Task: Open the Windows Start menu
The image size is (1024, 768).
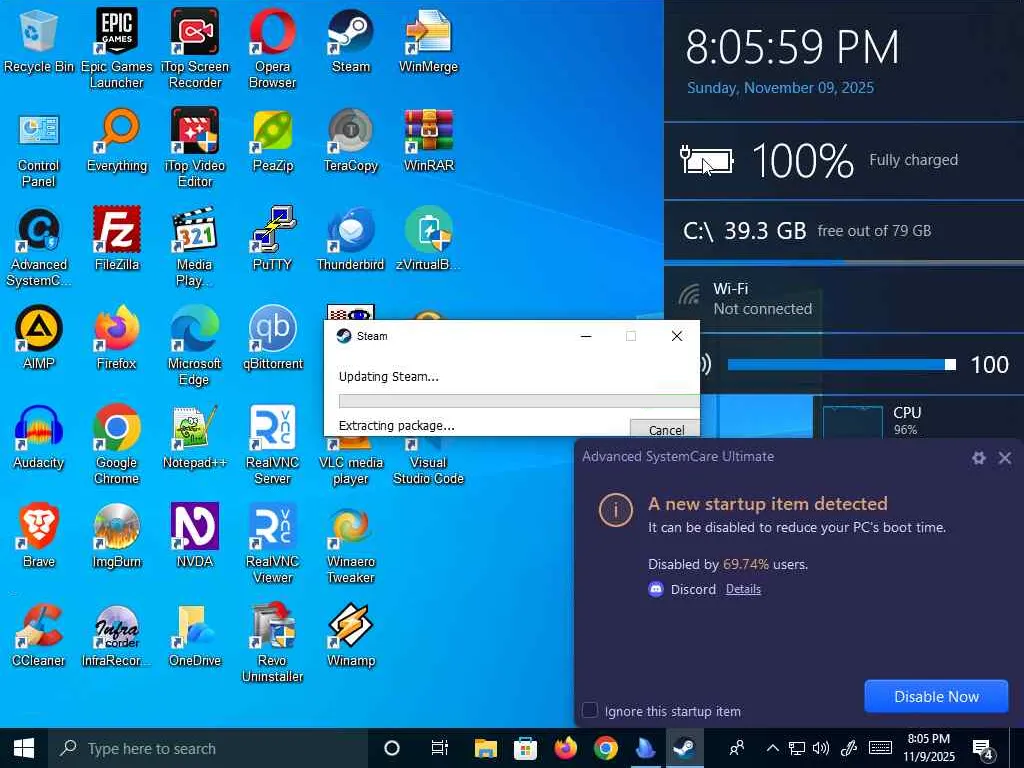Action: (x=24, y=748)
